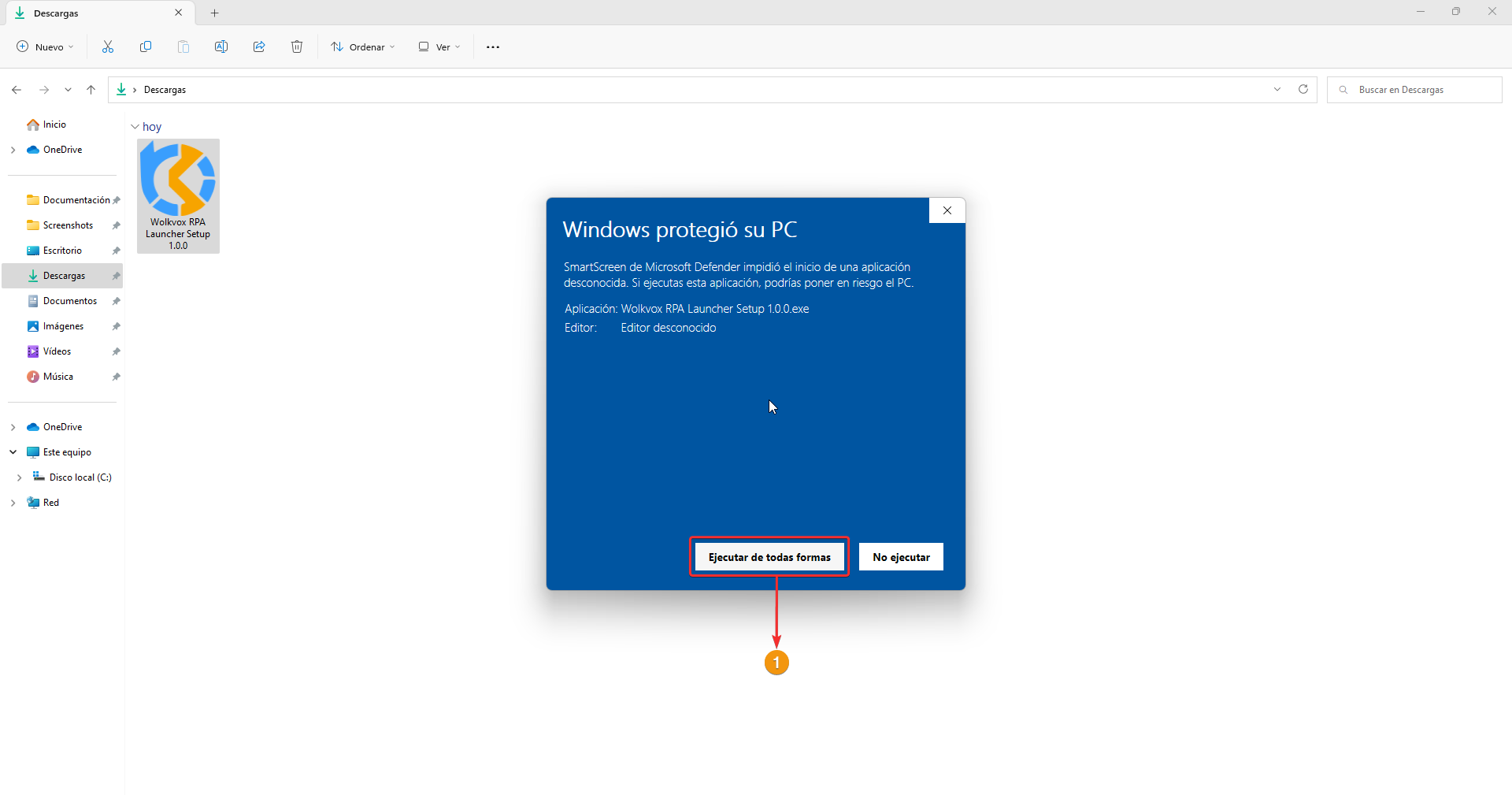Select Este equipo in sidebar
The image size is (1512, 795).
pos(67,452)
